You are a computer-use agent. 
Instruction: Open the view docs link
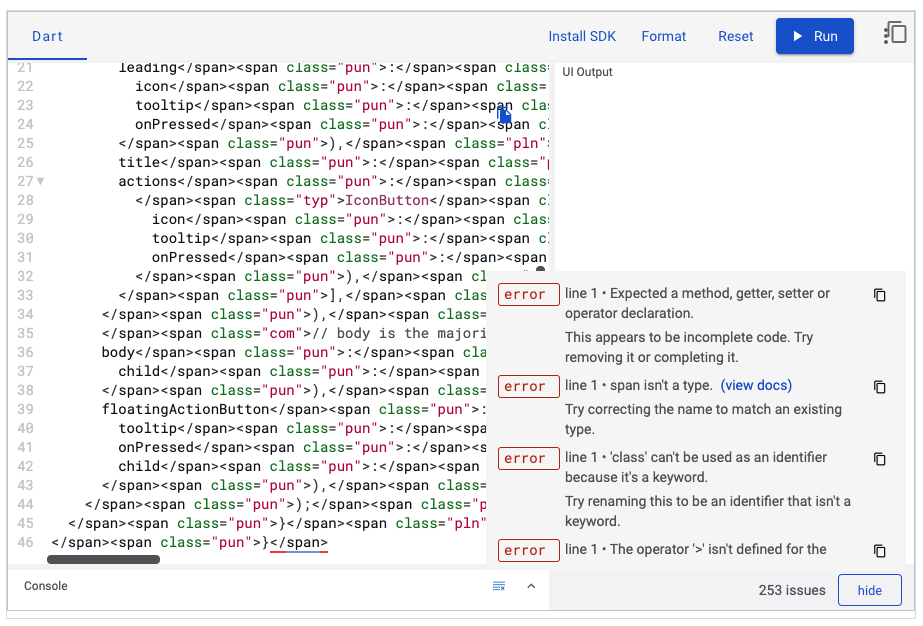coord(756,385)
